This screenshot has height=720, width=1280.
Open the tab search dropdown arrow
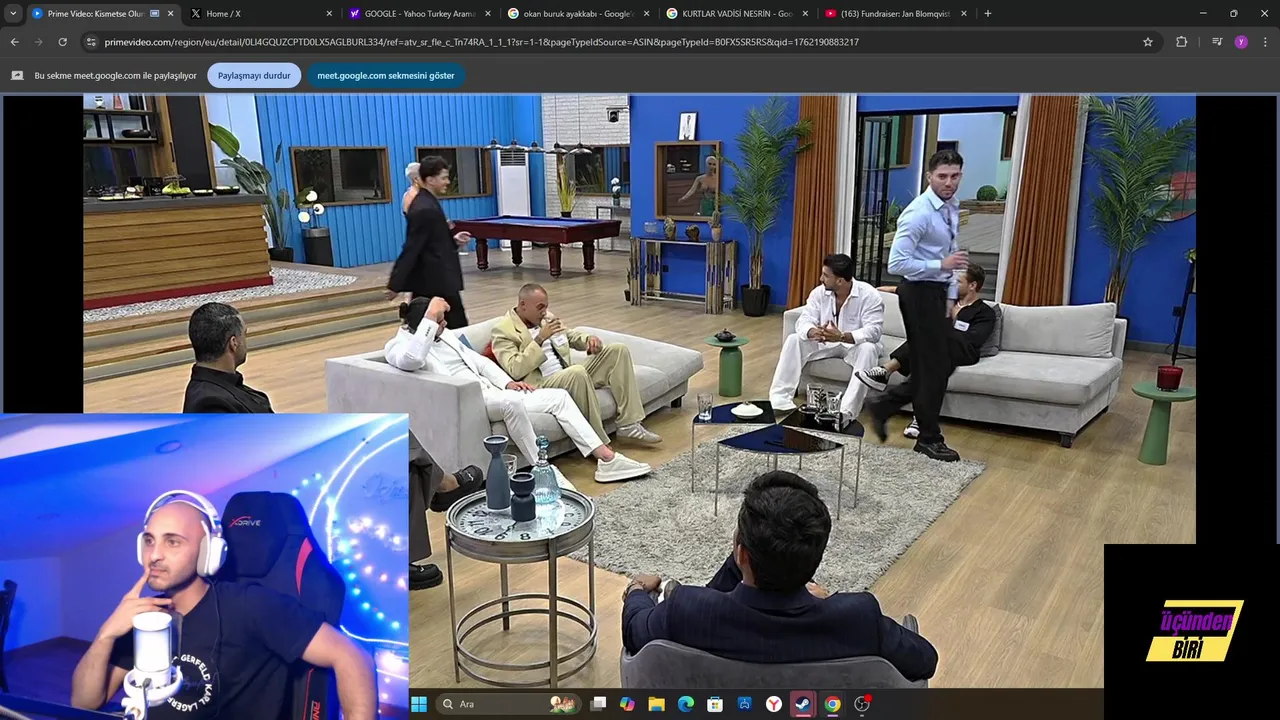tap(13, 14)
